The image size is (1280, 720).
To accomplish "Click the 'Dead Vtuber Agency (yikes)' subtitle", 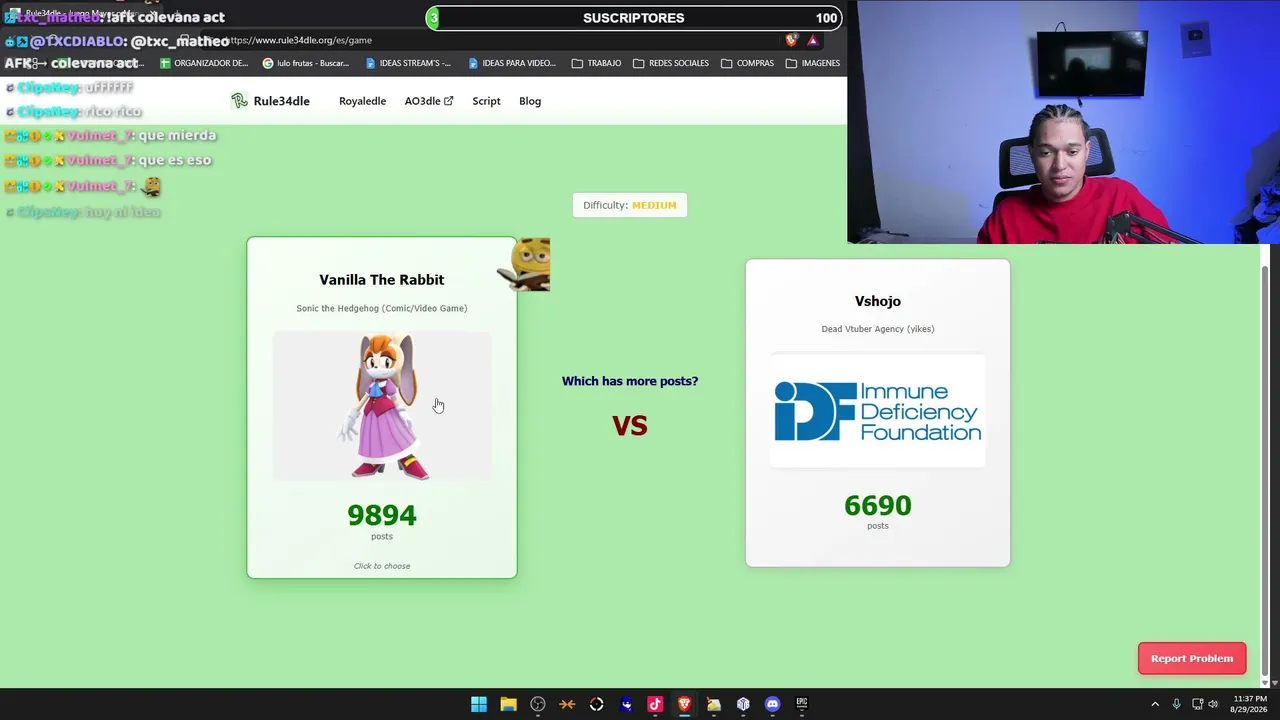I will tap(878, 329).
